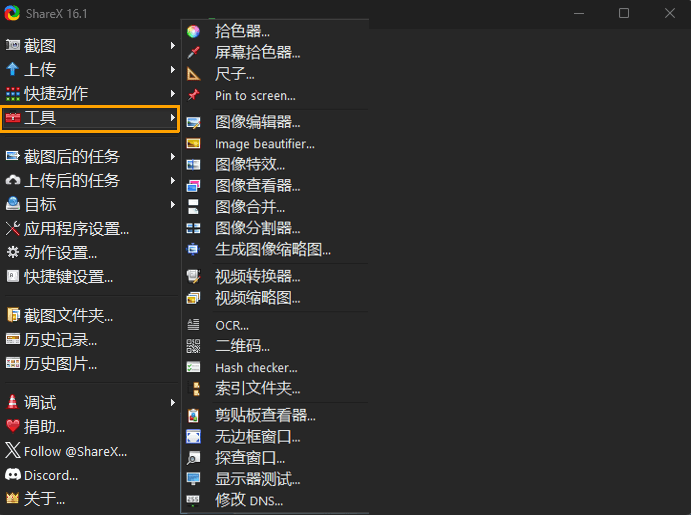Screen dimensions: 691x515
Task: Click the 索引文件夹 tree icon
Action: click(x=193, y=389)
